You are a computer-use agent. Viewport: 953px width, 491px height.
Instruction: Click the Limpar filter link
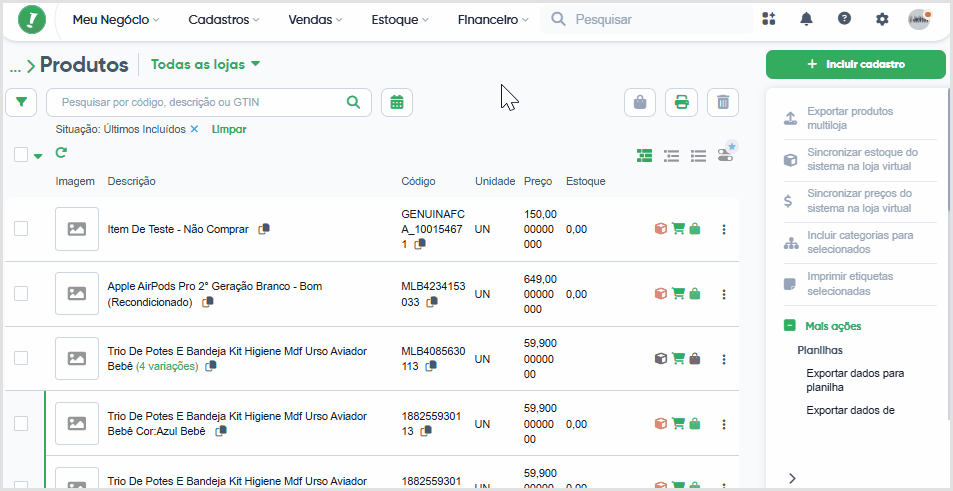[229, 129]
